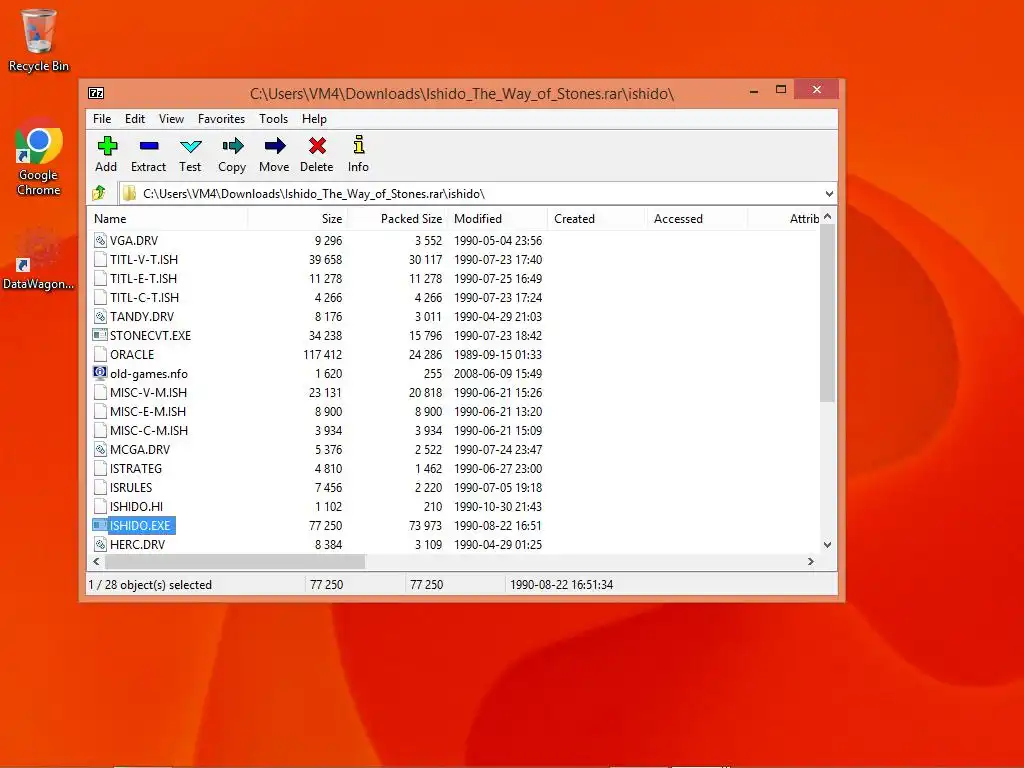The height and width of the screenshot is (768, 1024).
Task: Sort by Packed Size column header
Action: coord(397,219)
